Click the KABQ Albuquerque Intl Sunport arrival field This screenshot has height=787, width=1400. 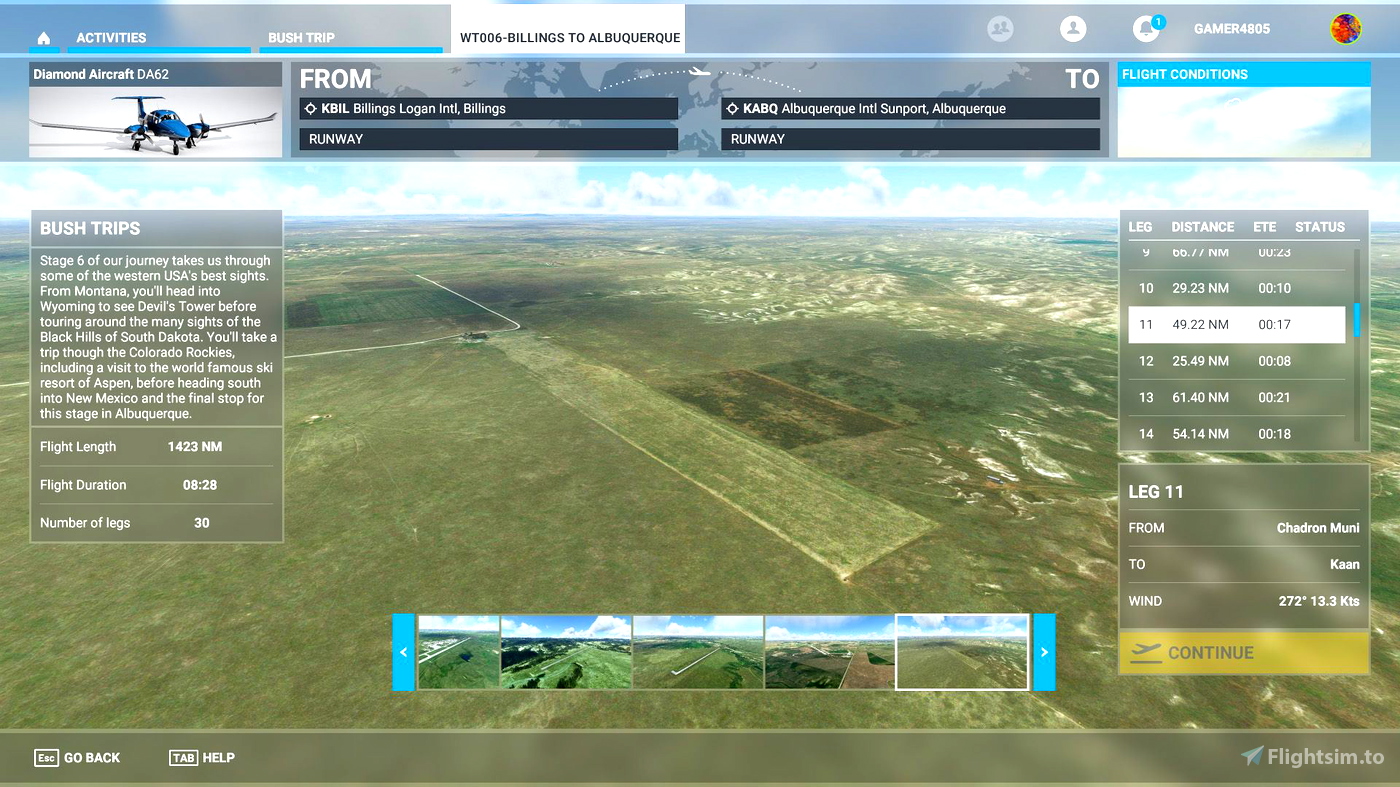coord(910,108)
